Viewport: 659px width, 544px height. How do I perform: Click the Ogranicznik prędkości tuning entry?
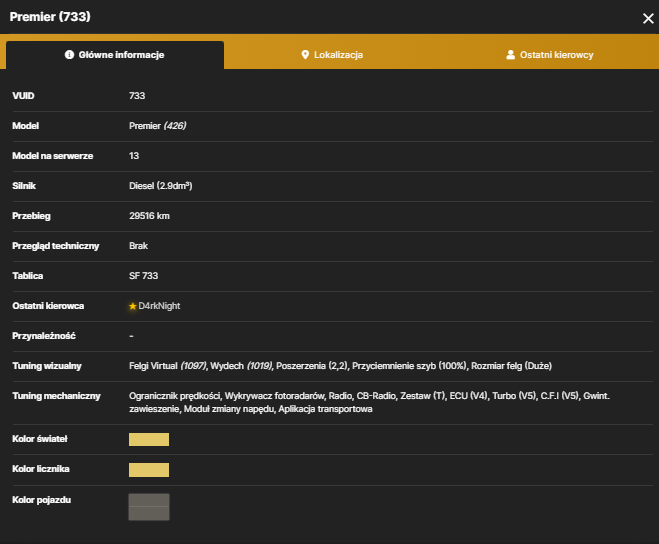pos(174,396)
